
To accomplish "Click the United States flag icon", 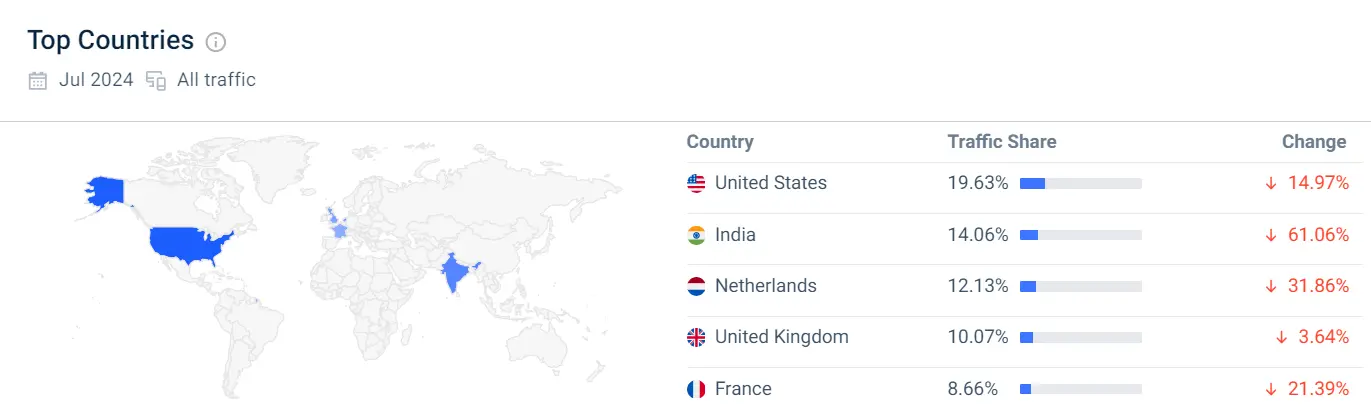I will pos(696,183).
